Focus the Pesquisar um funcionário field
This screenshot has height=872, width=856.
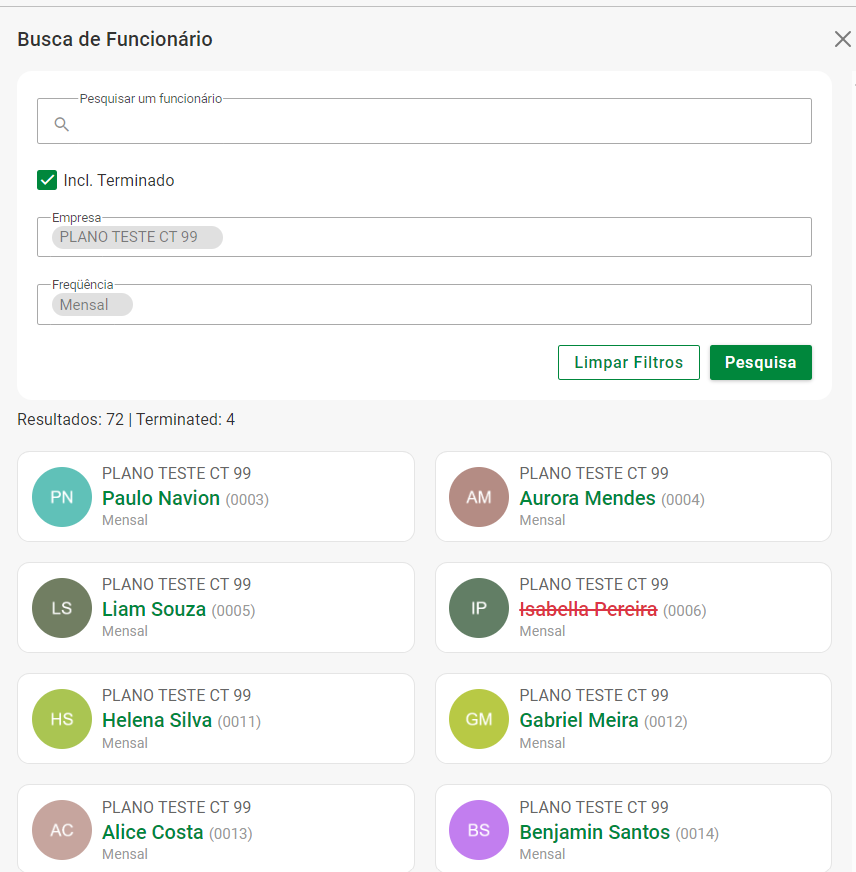tap(440, 124)
